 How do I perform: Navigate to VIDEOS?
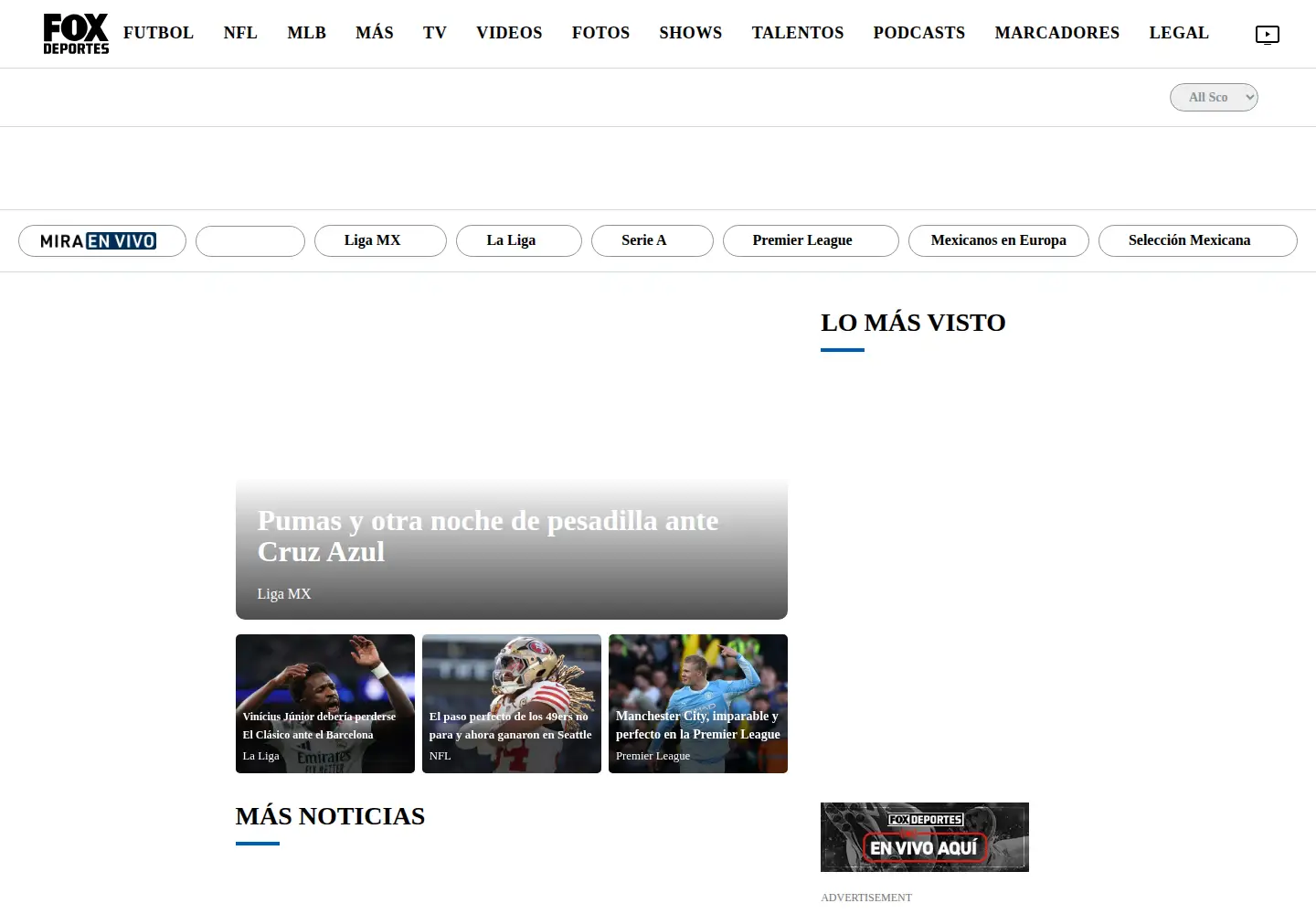[509, 33]
